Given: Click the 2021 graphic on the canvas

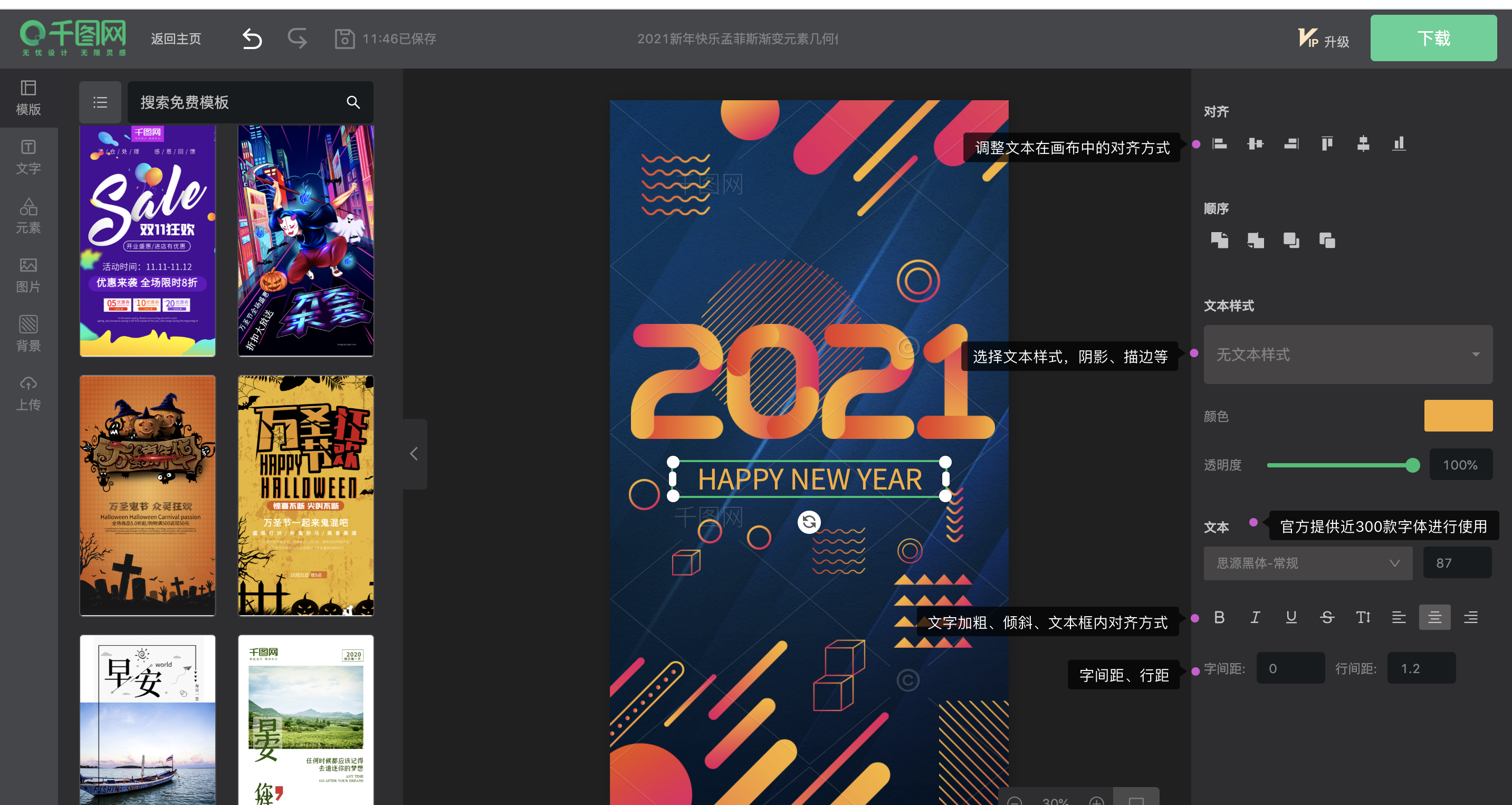Looking at the screenshot, I should coord(812,382).
